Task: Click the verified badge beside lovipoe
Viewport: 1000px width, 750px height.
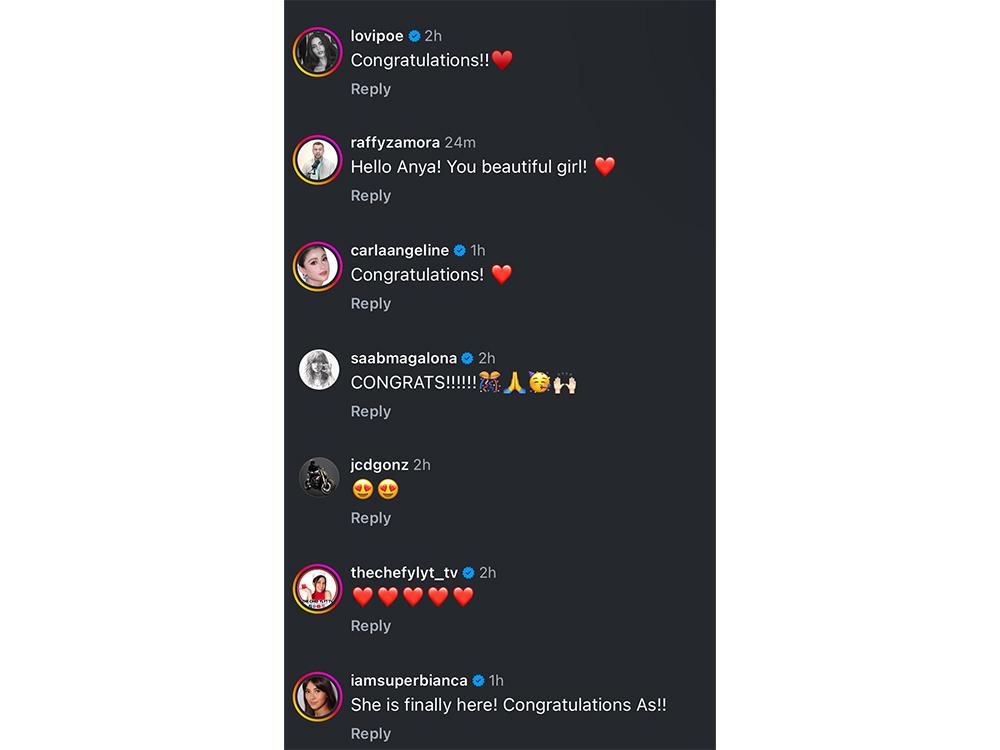Action: click(x=415, y=36)
